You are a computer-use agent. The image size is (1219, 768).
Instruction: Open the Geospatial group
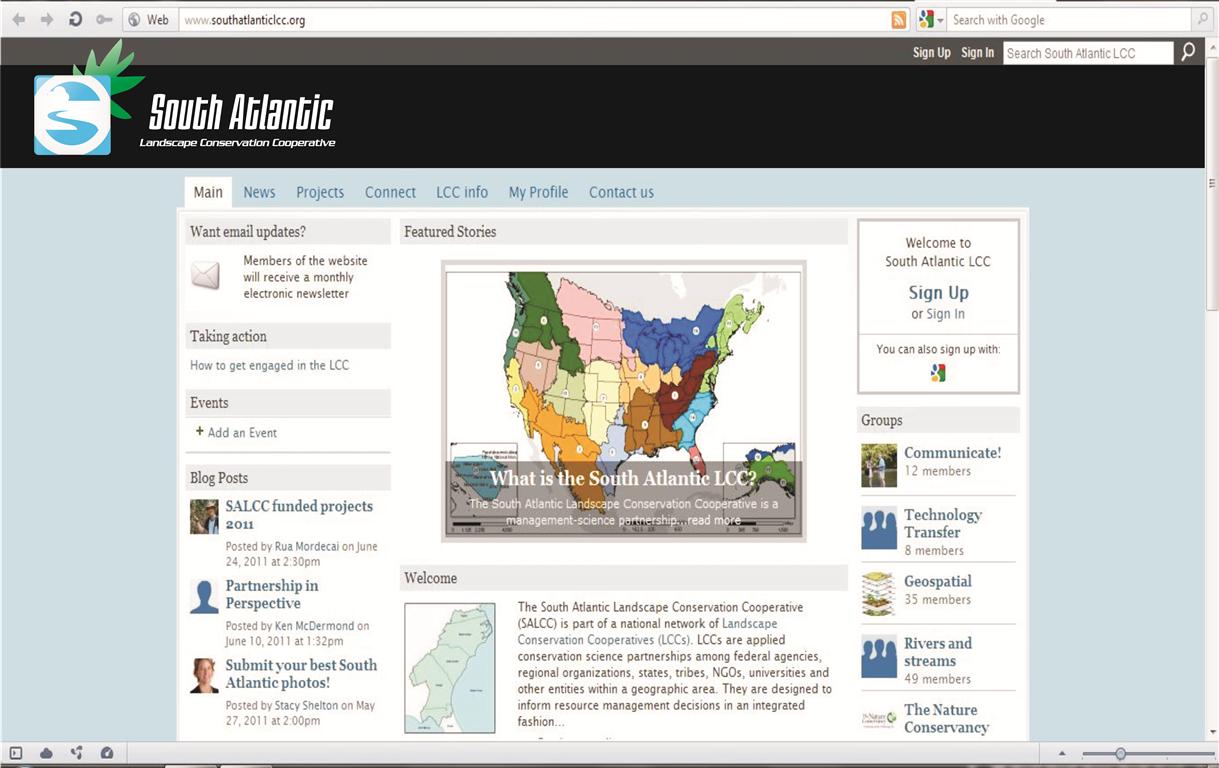coord(938,581)
